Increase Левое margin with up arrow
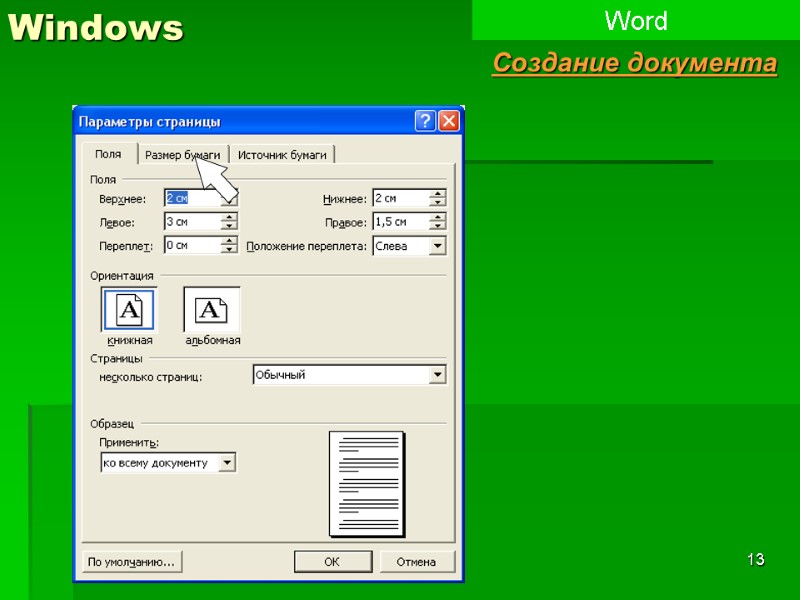The width and height of the screenshot is (800, 600). [230, 217]
